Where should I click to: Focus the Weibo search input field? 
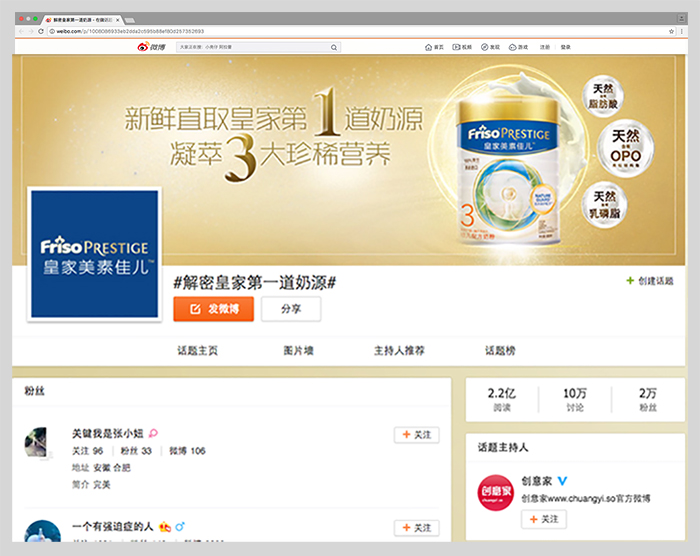tap(252, 47)
